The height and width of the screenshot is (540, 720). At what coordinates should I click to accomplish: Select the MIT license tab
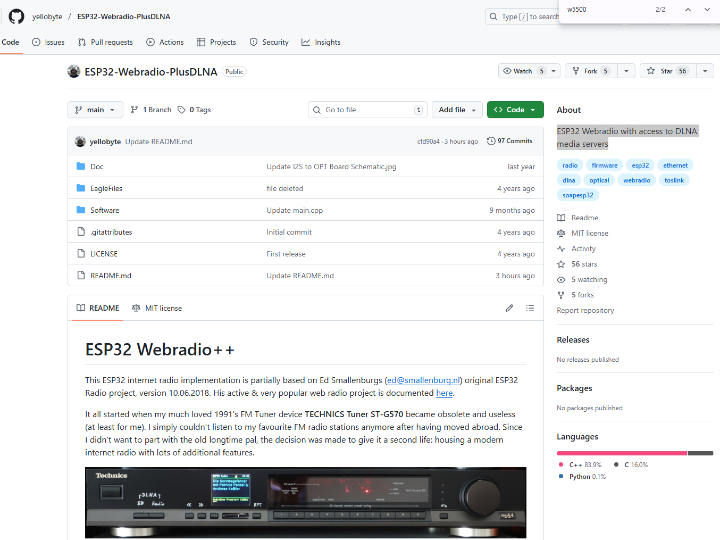[x=157, y=308]
